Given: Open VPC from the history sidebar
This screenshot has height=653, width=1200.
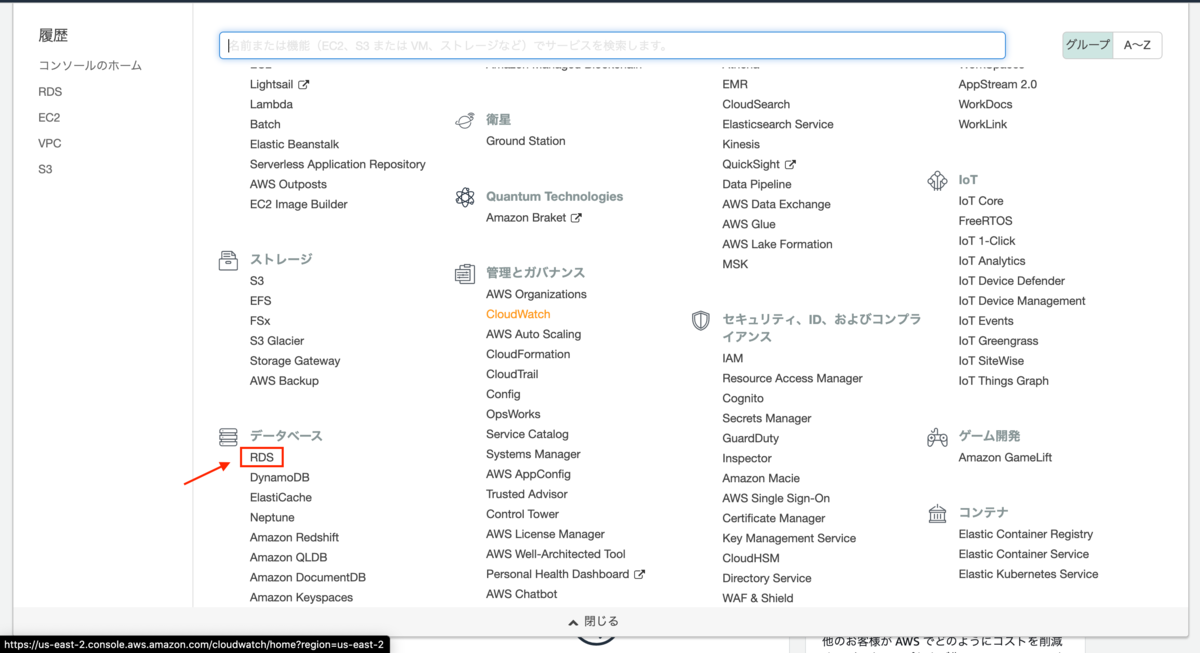Looking at the screenshot, I should (x=50, y=144).
